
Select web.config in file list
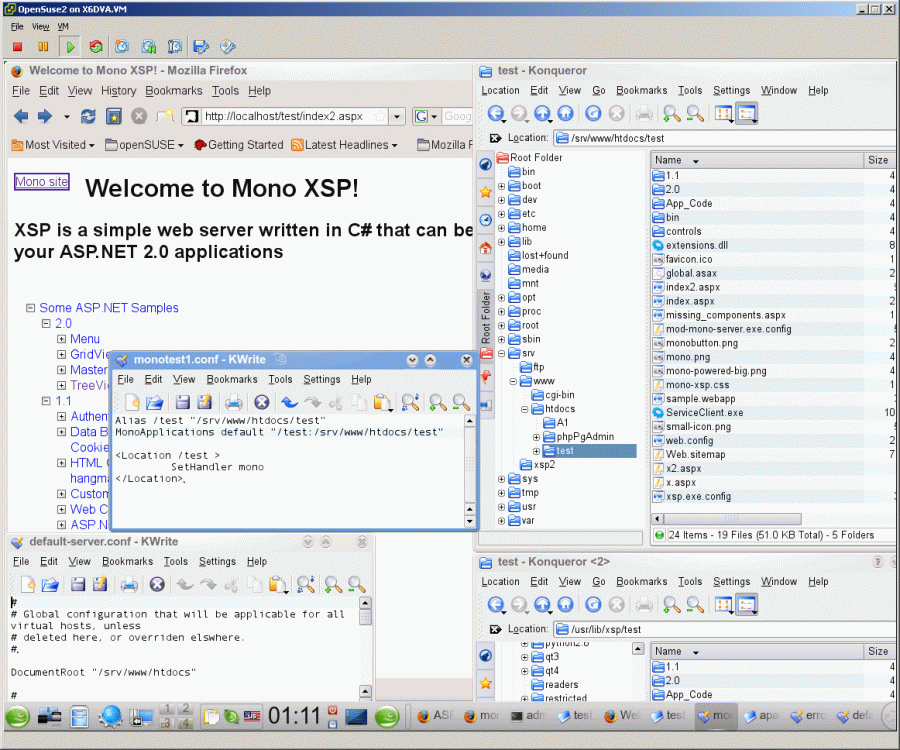coord(689,441)
